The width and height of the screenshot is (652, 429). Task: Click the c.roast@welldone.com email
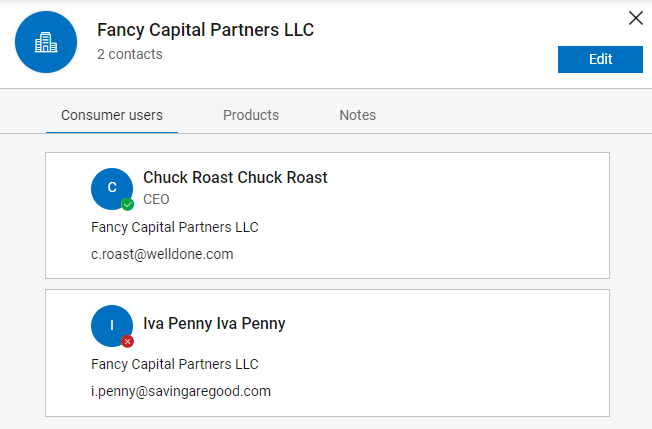(162, 254)
